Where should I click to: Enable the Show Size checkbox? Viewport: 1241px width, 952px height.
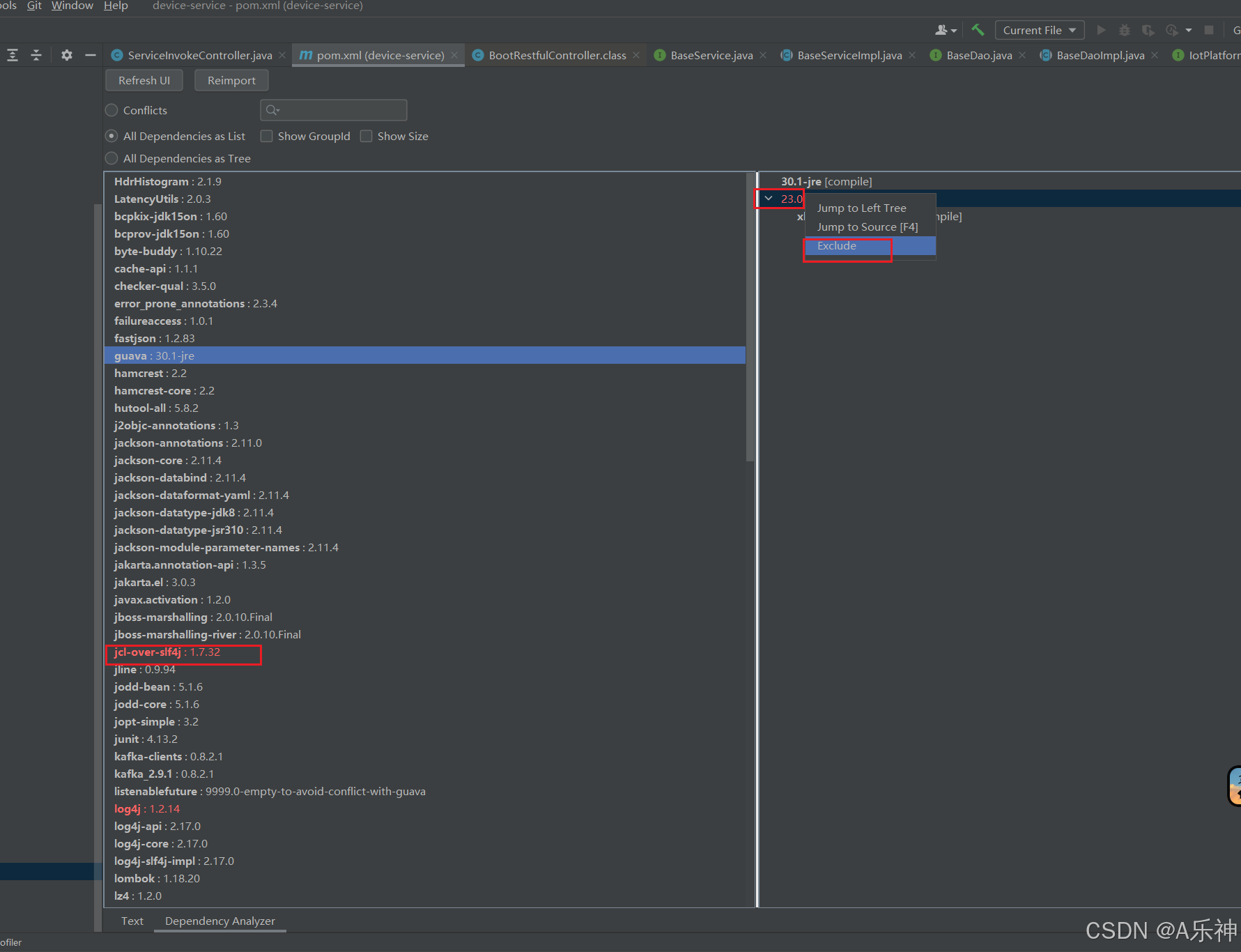pos(366,136)
